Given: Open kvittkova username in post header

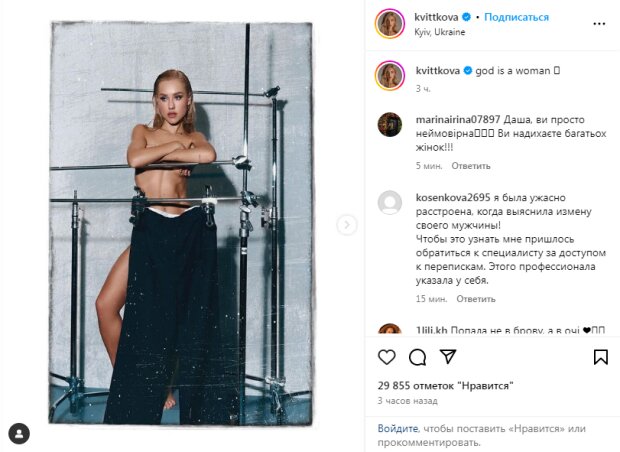Looking at the screenshot, I should click(441, 17).
